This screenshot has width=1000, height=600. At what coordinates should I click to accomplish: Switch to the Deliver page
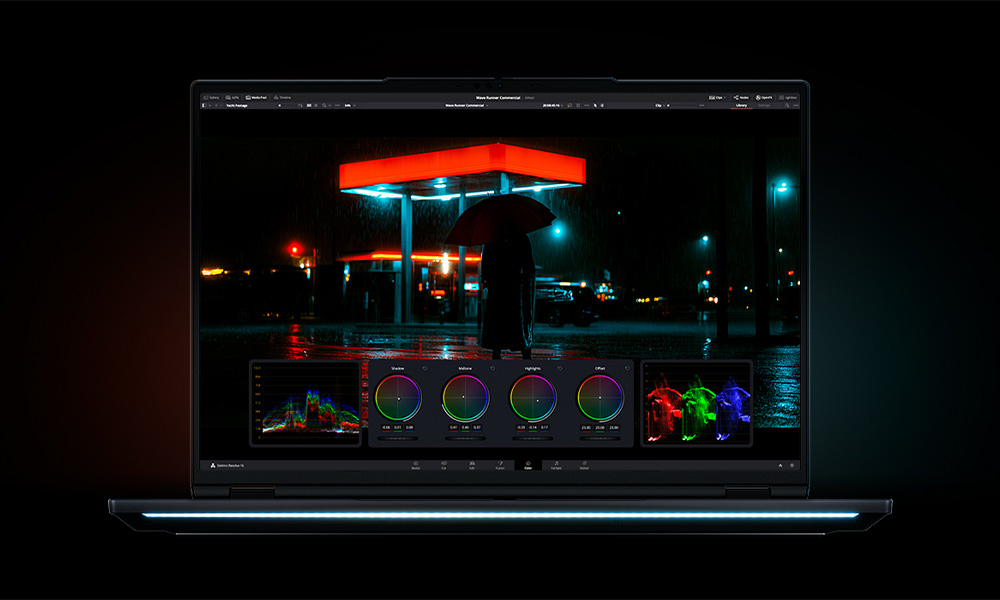(584, 465)
